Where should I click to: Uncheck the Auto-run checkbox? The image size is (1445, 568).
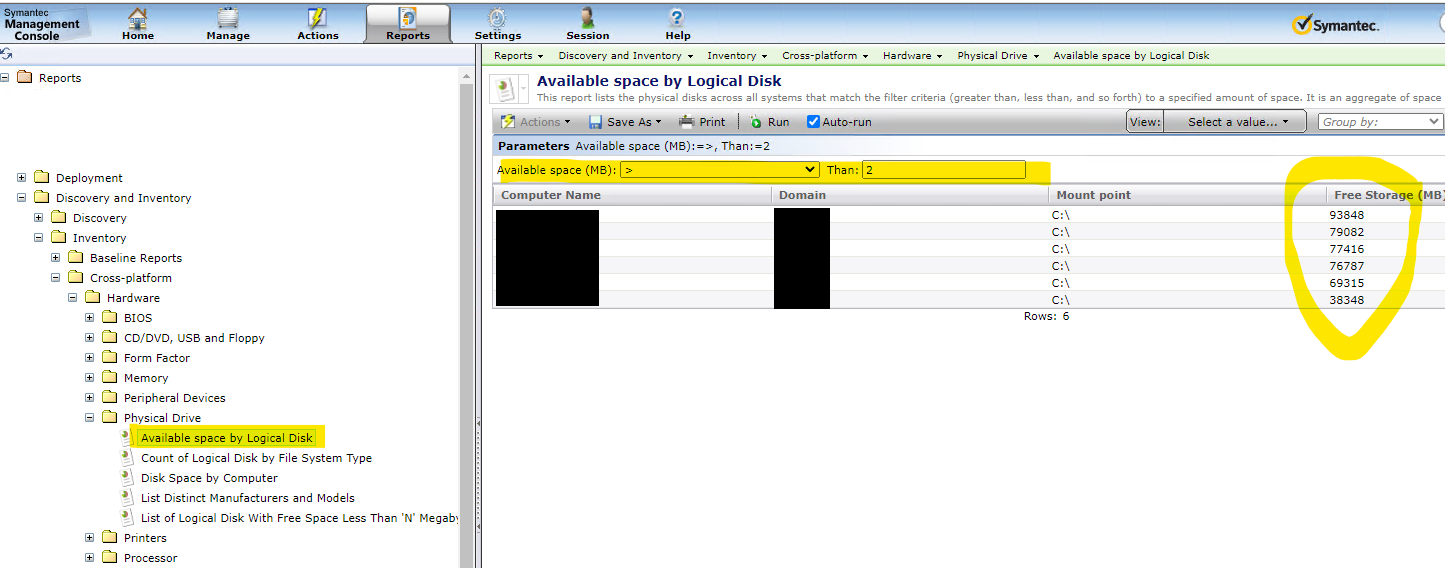813,122
